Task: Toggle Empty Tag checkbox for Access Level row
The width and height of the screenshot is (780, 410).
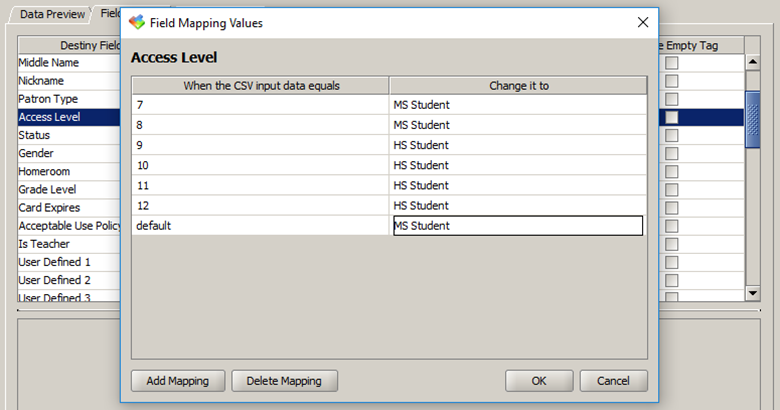Action: 672,118
